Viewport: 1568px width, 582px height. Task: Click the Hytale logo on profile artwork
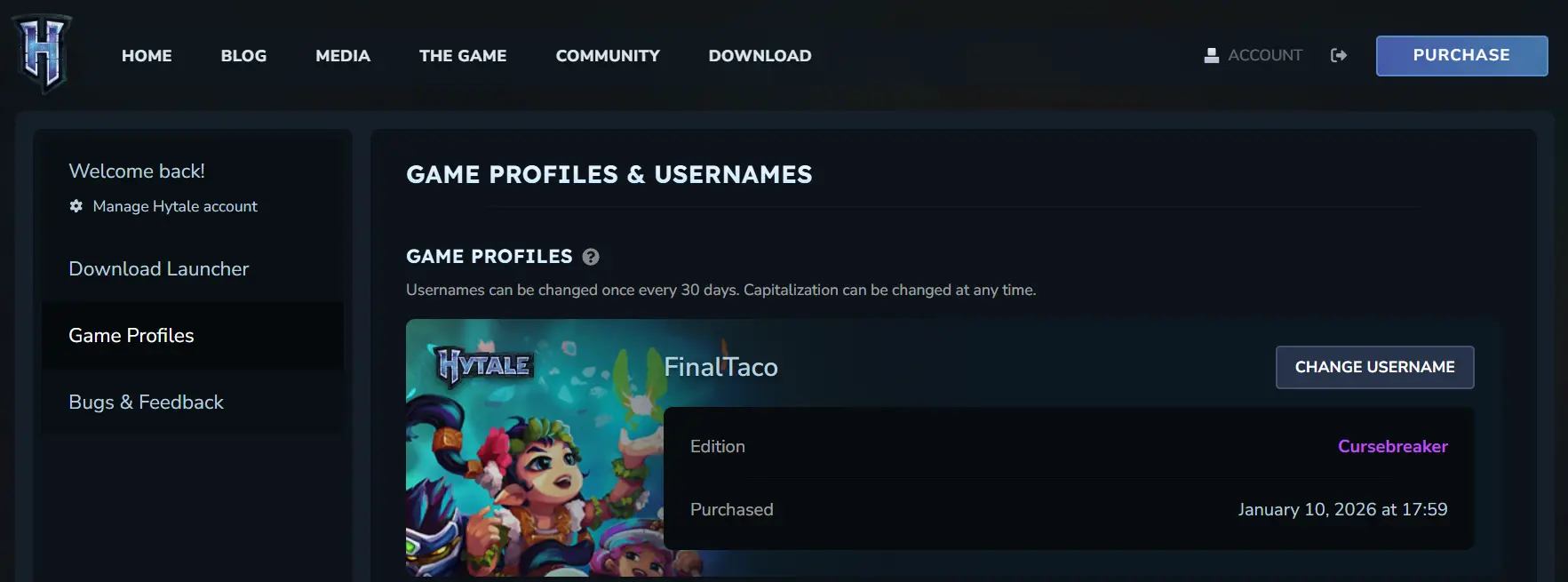484,365
